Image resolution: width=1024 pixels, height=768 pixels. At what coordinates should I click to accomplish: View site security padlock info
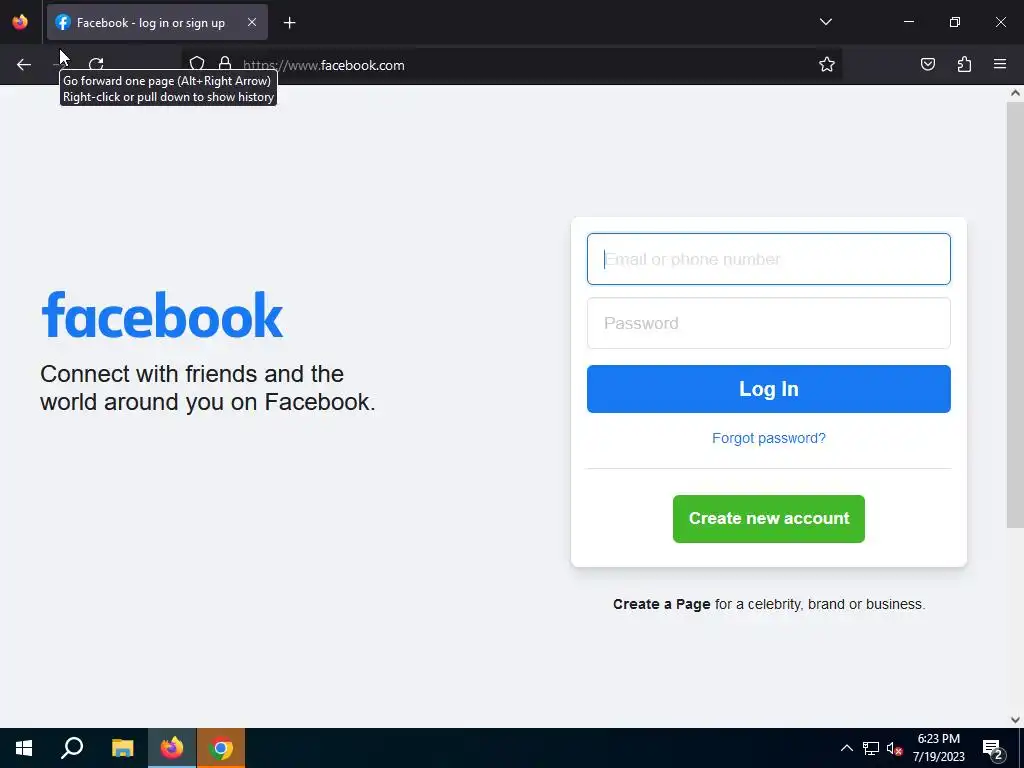[225, 64]
